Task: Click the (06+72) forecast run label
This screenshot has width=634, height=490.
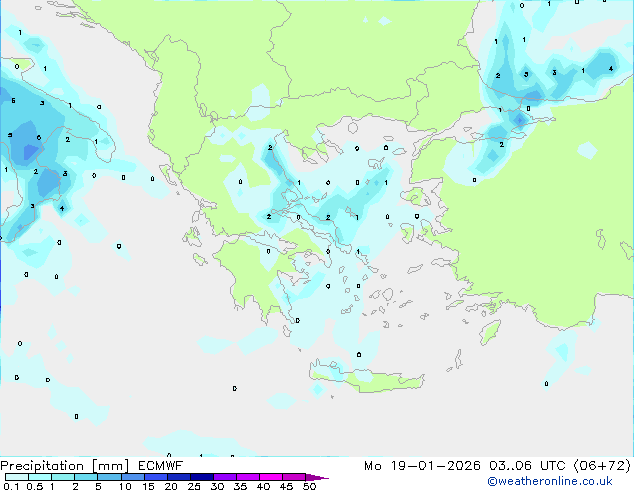Action: pyautogui.click(x=602, y=466)
